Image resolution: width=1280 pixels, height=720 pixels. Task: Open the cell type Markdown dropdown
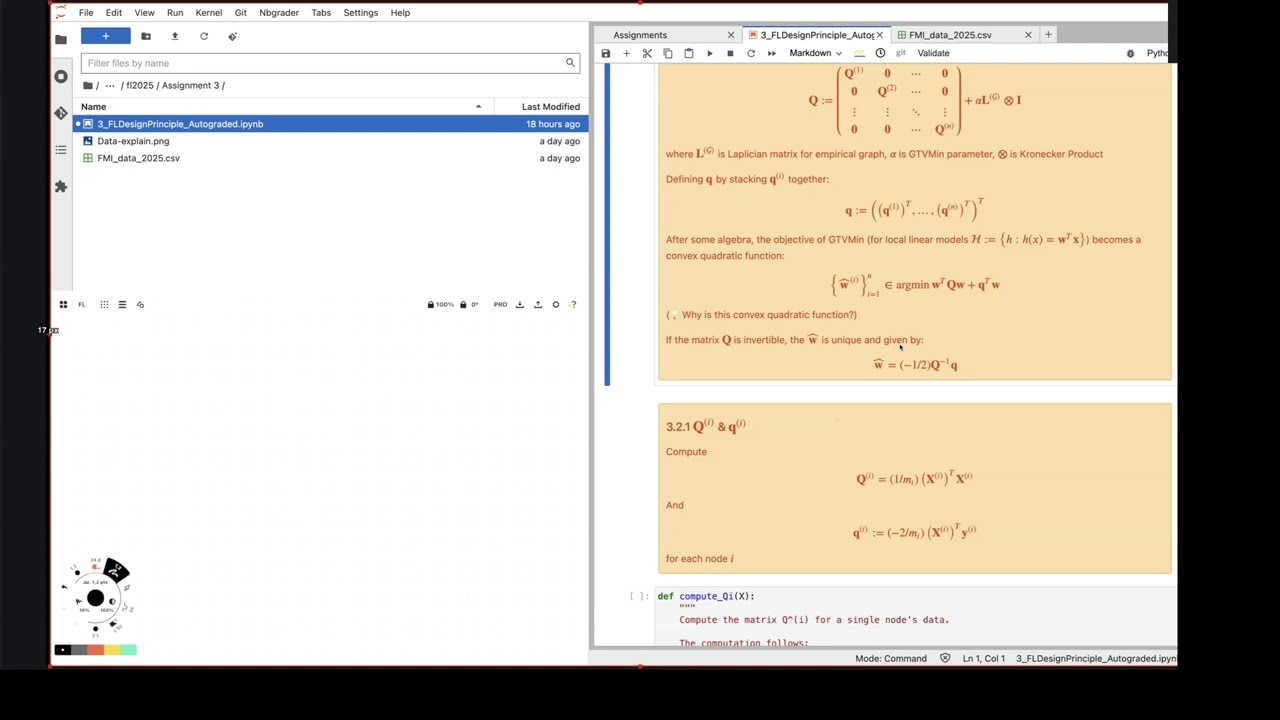tap(815, 53)
